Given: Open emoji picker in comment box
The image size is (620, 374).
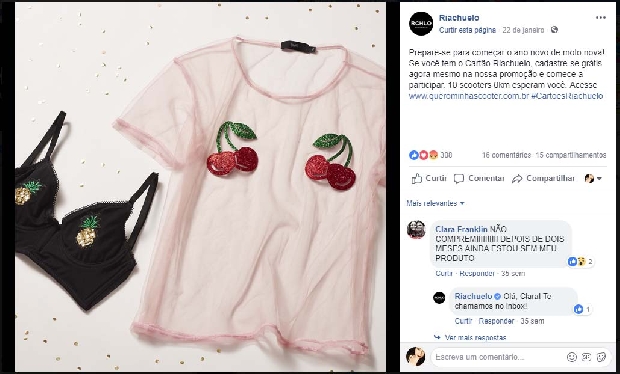Looking at the screenshot, I should coord(572,357).
